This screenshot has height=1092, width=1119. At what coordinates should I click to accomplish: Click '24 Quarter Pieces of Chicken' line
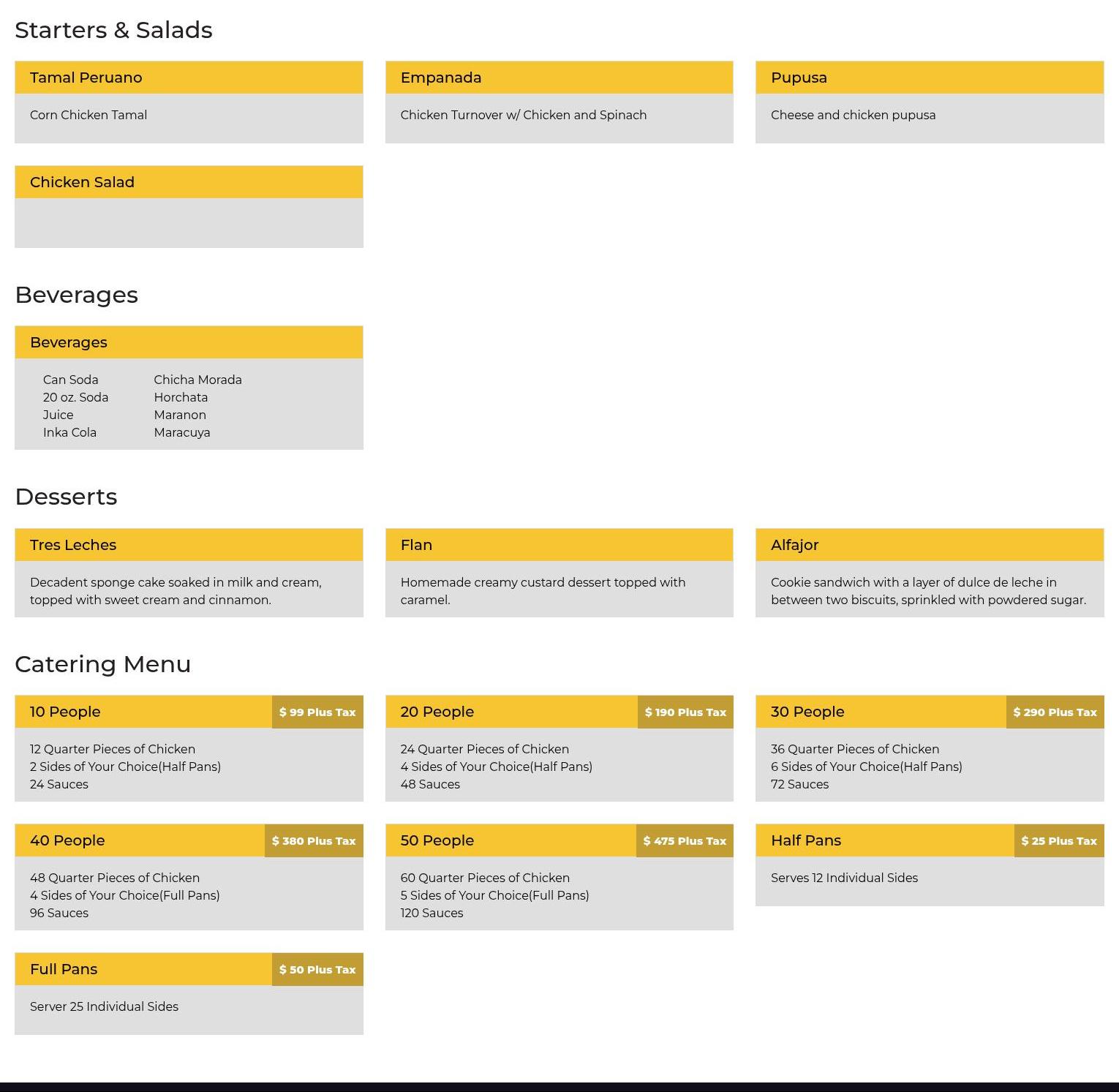pos(485,749)
